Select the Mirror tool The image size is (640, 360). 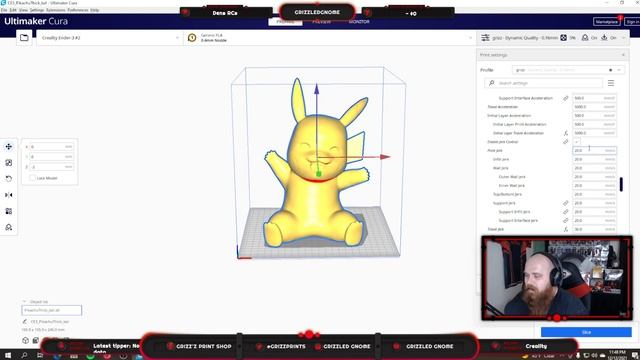[x=9, y=195]
